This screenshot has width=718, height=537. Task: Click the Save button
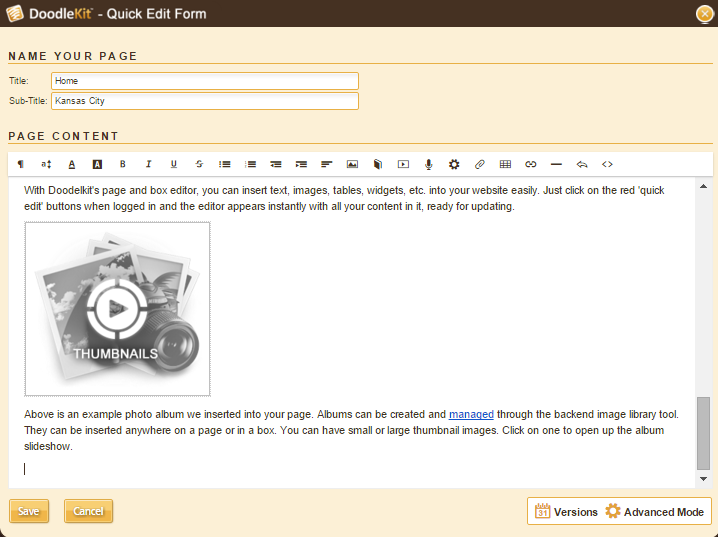click(29, 511)
